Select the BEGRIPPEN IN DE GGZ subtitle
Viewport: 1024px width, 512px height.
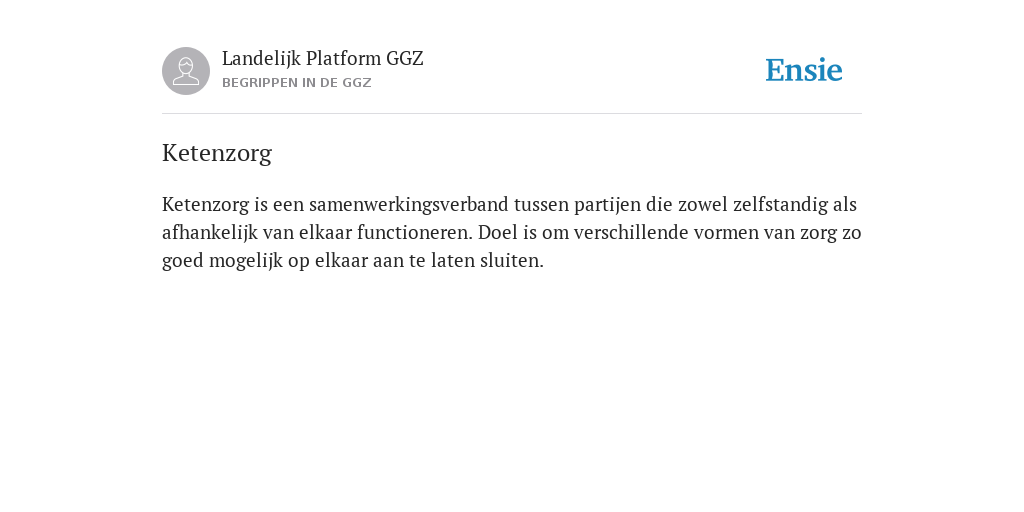[296, 83]
